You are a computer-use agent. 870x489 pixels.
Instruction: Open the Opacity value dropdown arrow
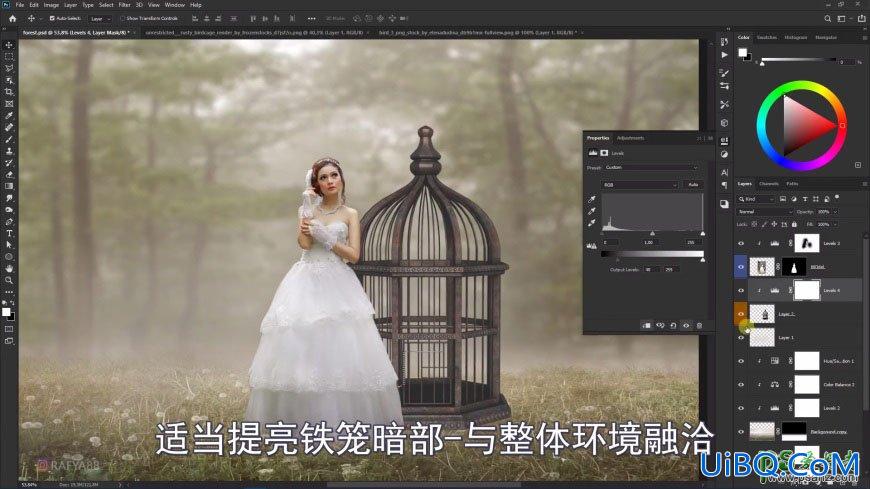(835, 211)
